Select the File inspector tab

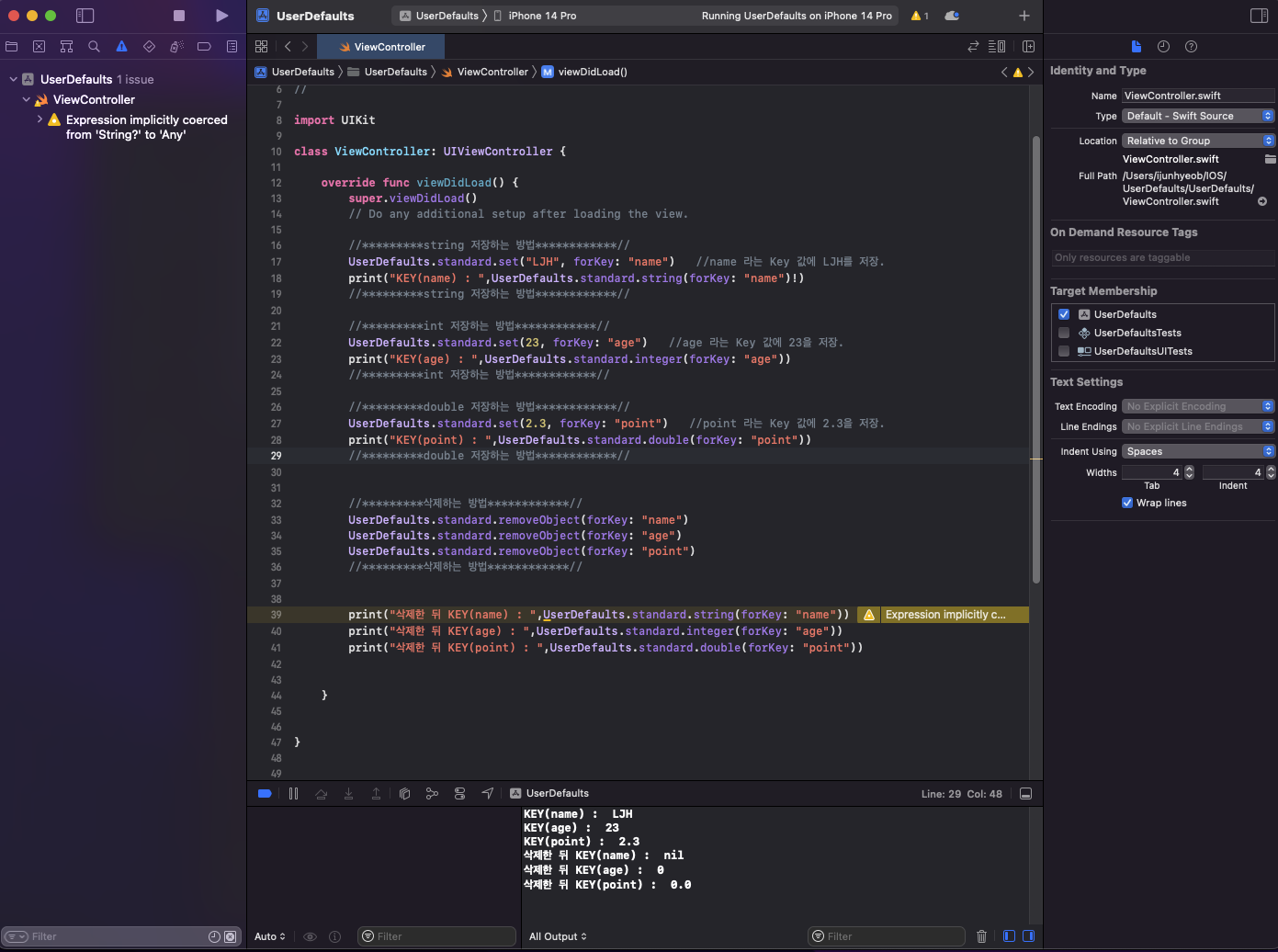[1137, 46]
